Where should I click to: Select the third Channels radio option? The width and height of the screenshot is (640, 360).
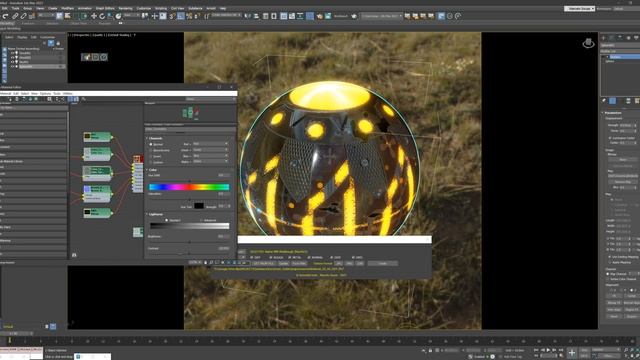tap(151, 156)
